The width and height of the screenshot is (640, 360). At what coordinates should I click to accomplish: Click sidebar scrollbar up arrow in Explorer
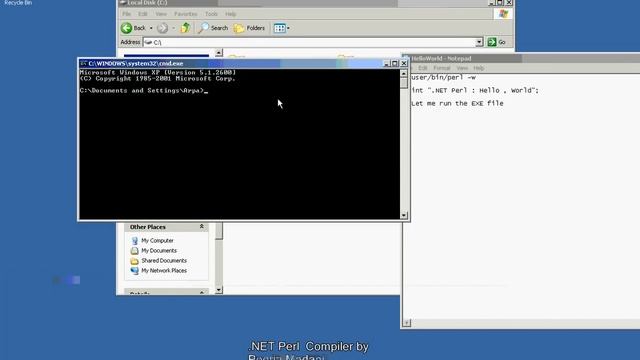[x=219, y=53]
